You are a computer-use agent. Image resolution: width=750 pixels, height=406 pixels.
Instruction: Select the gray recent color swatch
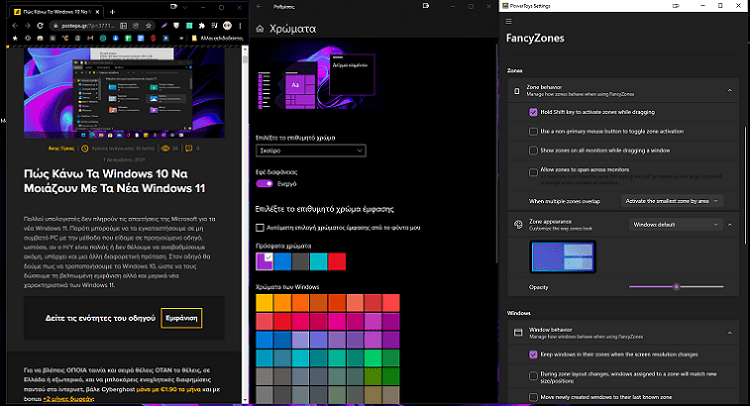click(300, 262)
